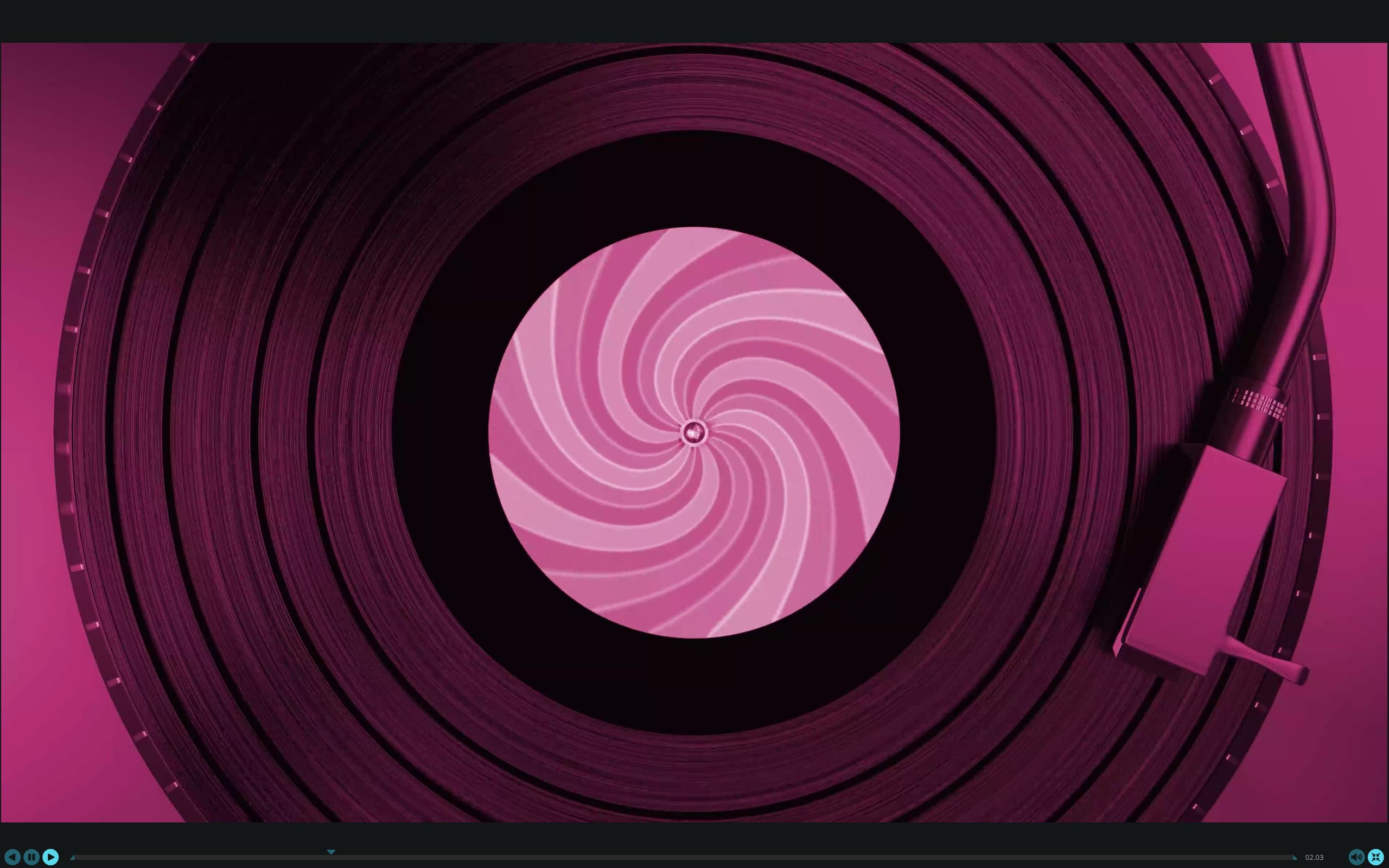
Task: Click the playhead marker on the seek bar
Action: [331, 852]
